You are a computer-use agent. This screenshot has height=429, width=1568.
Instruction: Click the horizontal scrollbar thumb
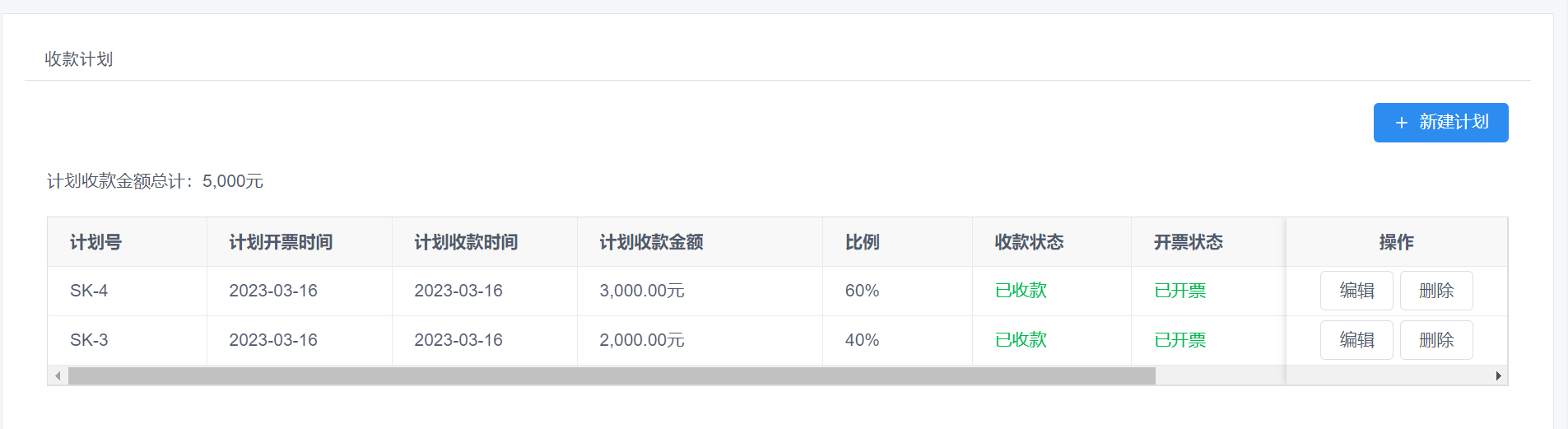pos(612,375)
